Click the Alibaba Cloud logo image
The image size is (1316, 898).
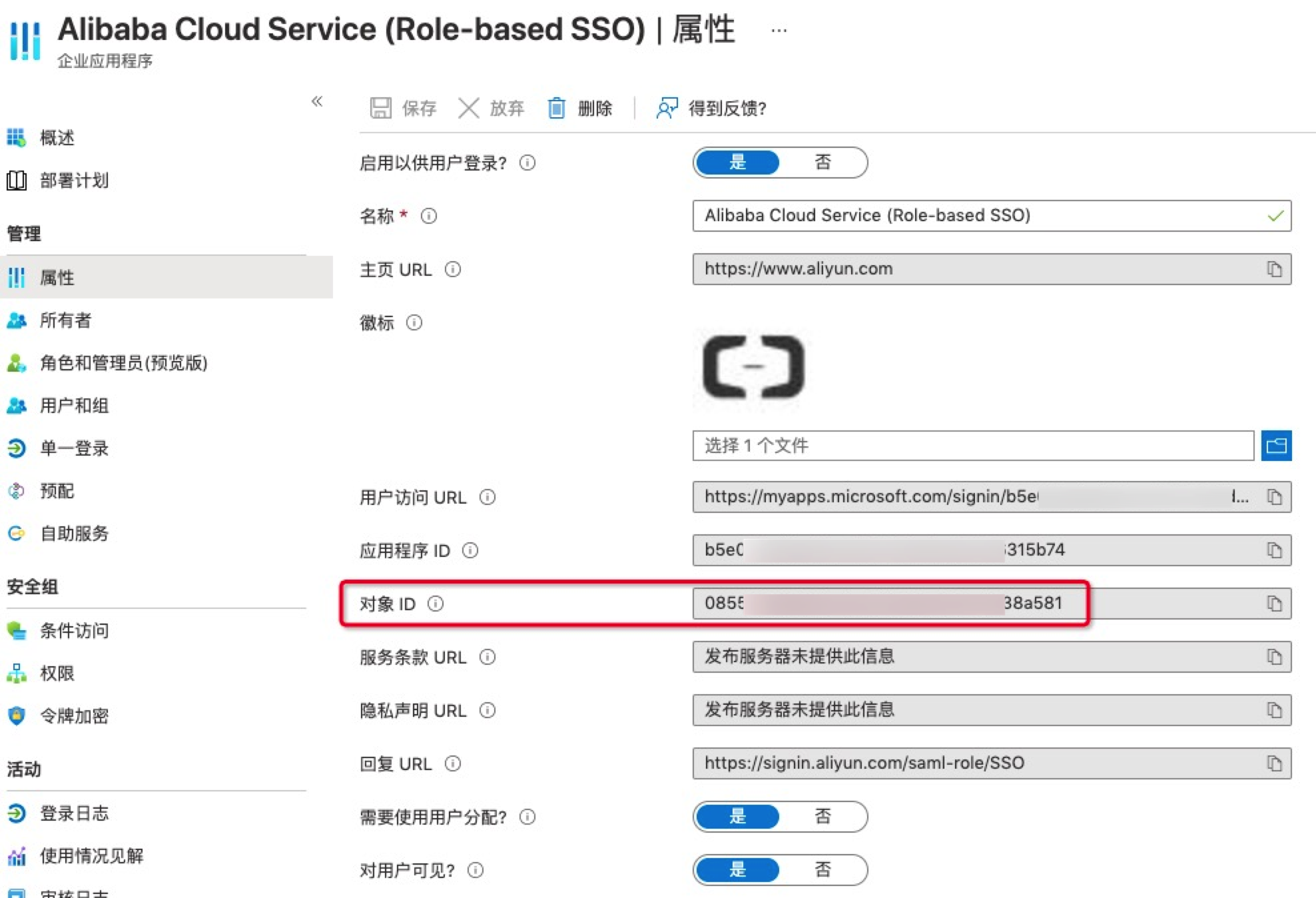(753, 367)
